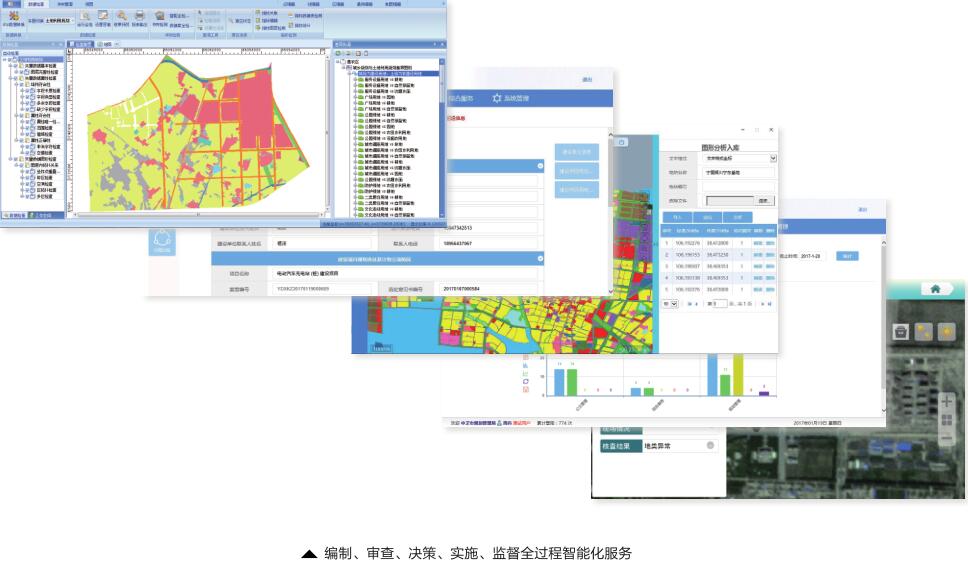
Task: Click the browse button in 图形分析入库 dialog
Action: click(x=764, y=201)
